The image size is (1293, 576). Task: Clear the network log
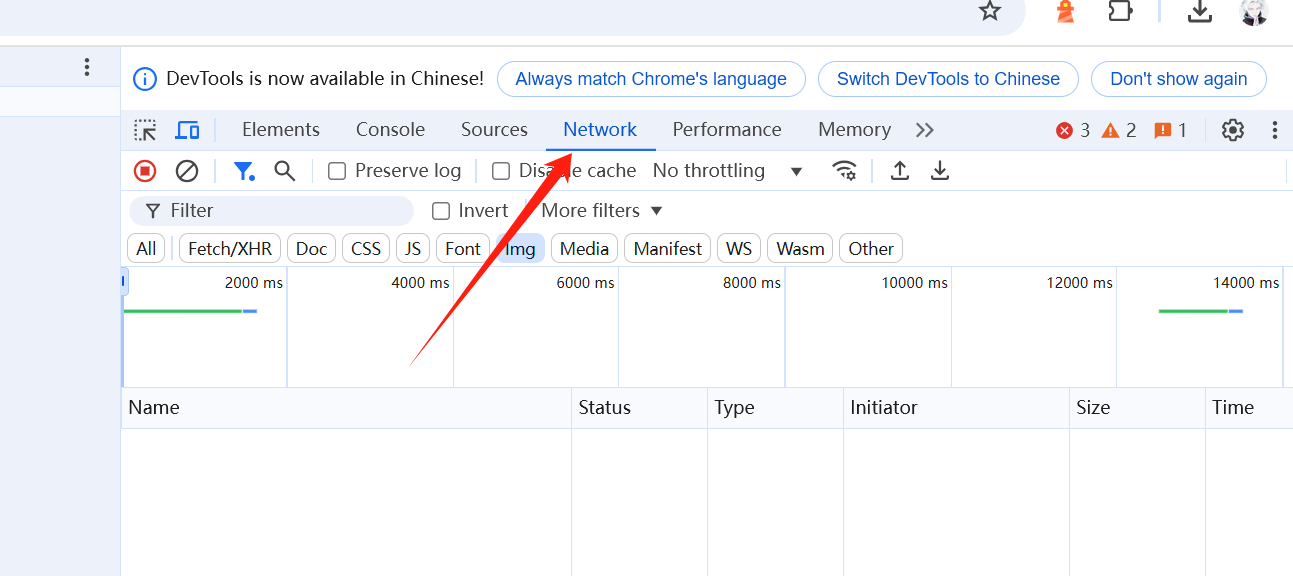[187, 171]
